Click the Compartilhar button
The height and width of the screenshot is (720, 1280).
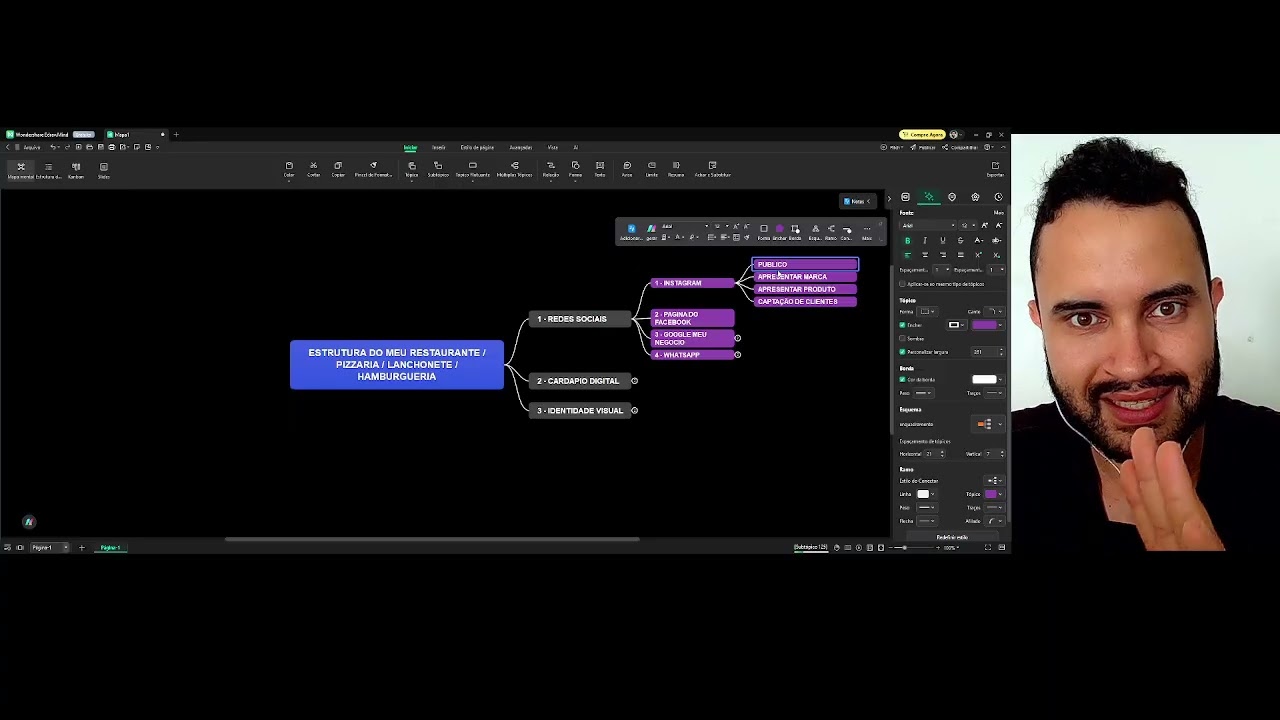pyautogui.click(x=961, y=148)
